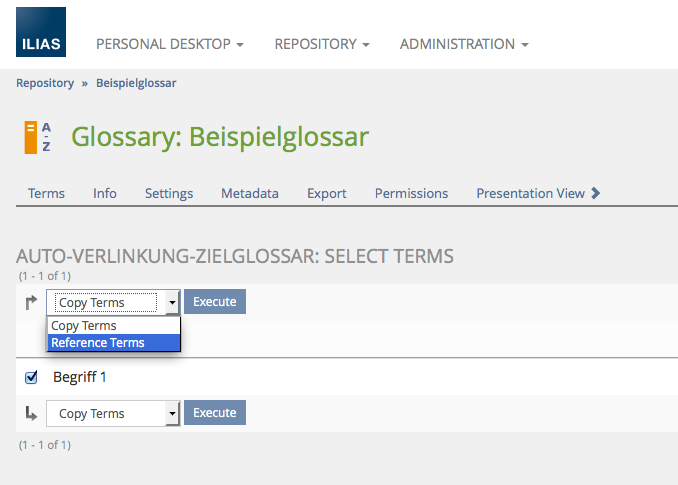Open the Metadata tab
The height and width of the screenshot is (485, 678).
point(250,193)
